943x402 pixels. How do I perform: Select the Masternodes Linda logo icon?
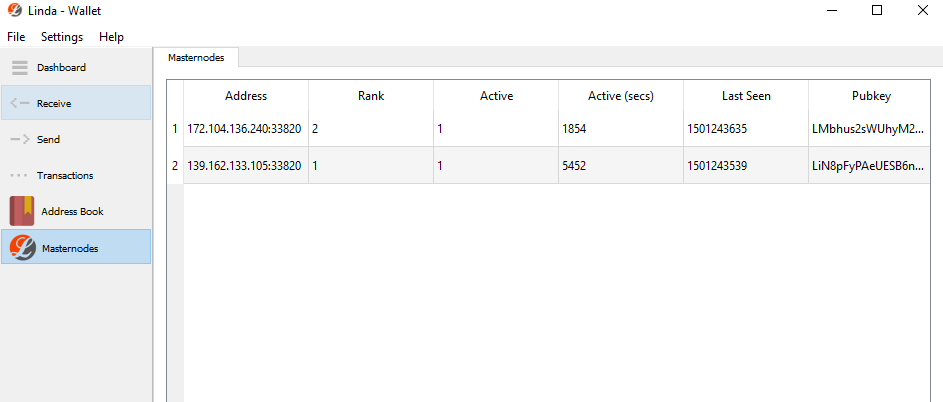coord(23,247)
